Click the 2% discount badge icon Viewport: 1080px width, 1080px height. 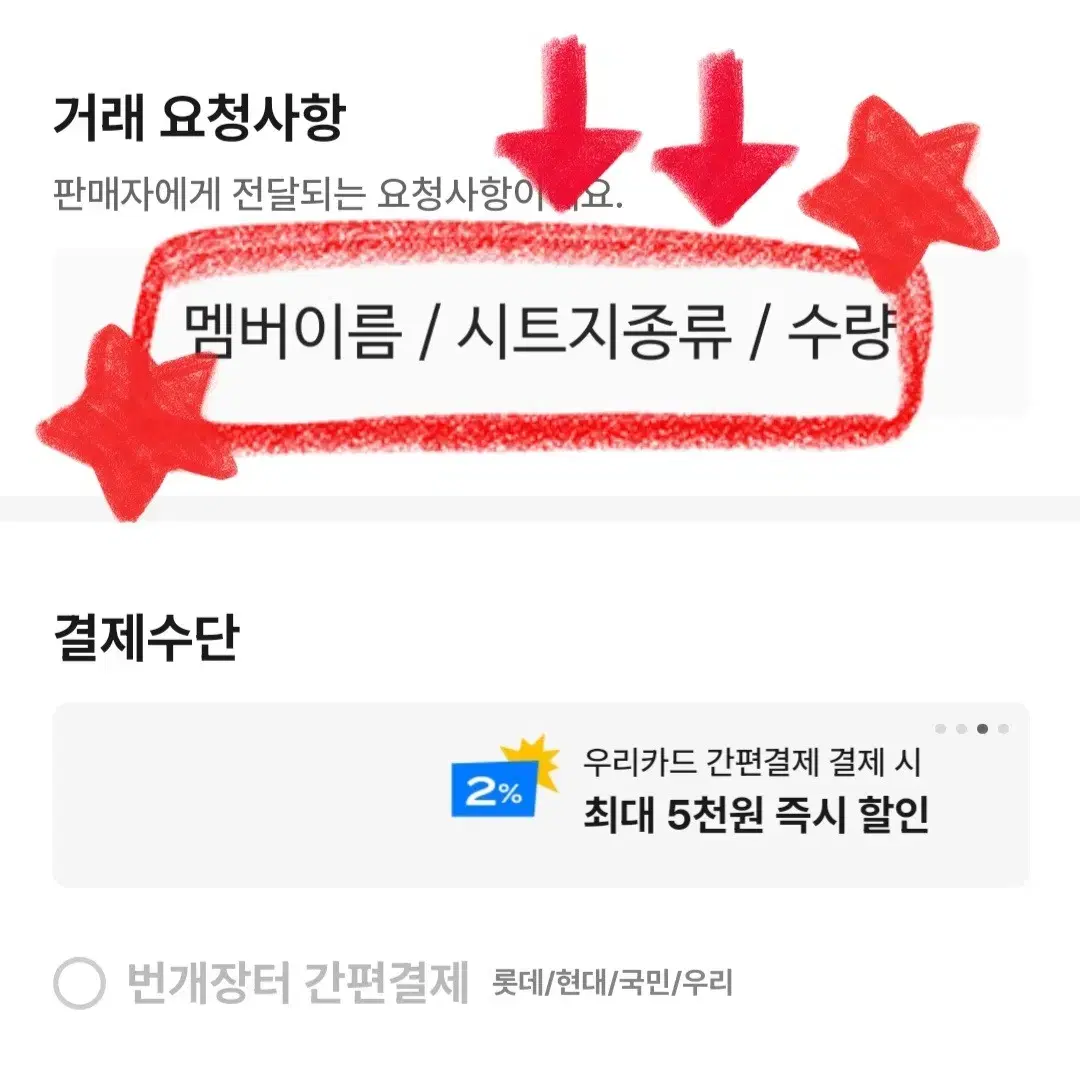pos(495,789)
